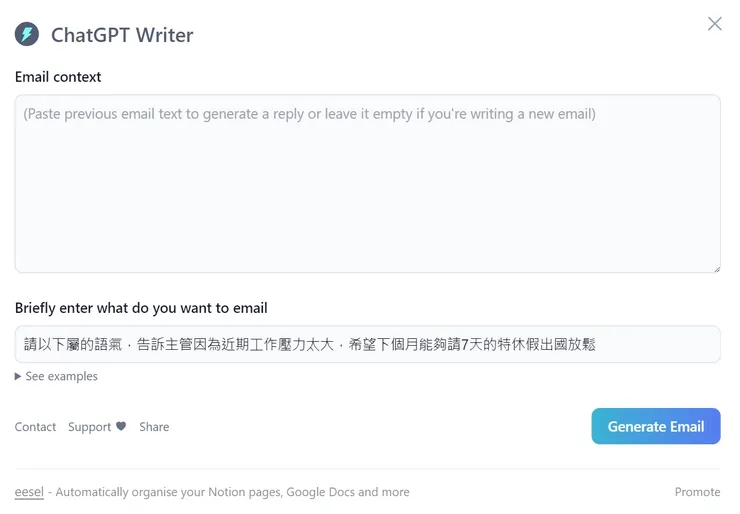The width and height of the screenshot is (740, 514).
Task: Click the Promote link
Action: (697, 492)
